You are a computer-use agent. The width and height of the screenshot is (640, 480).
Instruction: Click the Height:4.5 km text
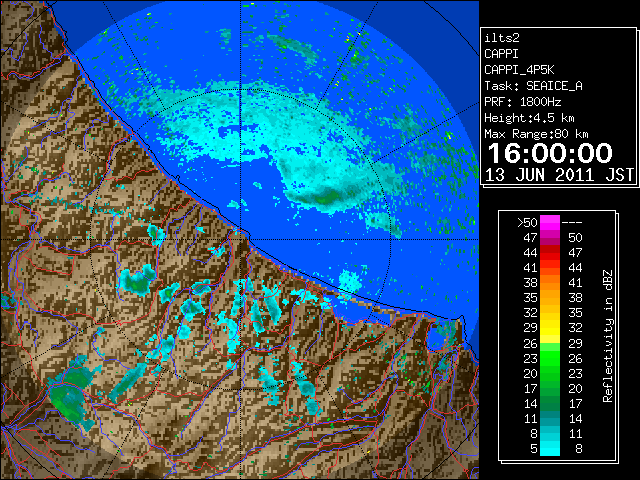coord(529,118)
